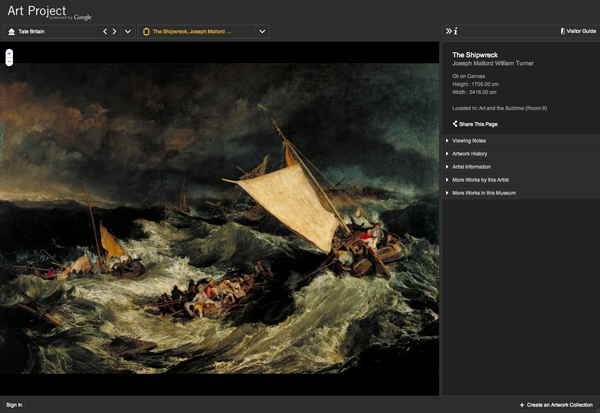This screenshot has width=600, height=413.
Task: Click the Art Project logo
Action: click(x=49, y=12)
